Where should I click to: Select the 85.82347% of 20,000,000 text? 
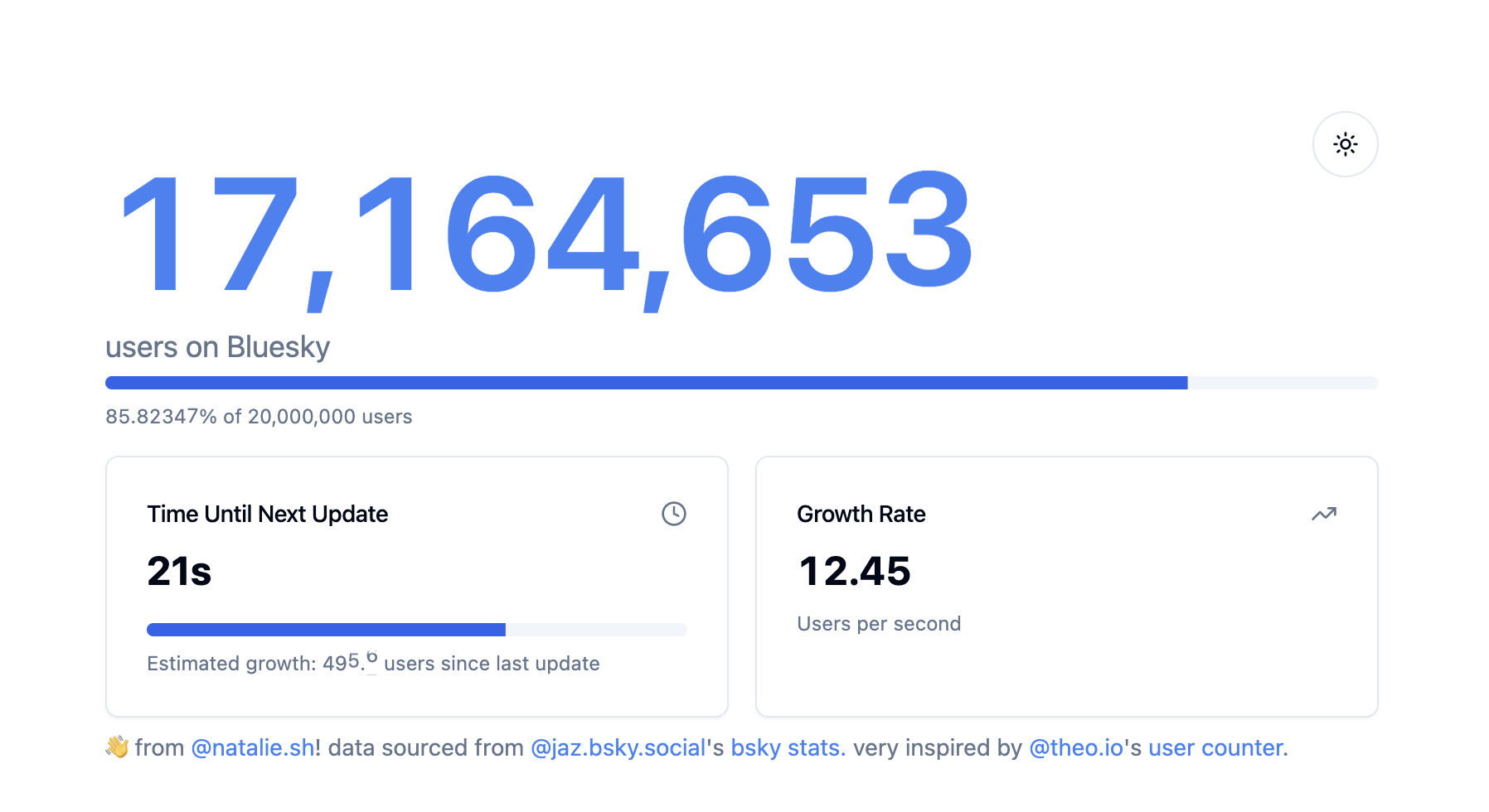click(x=259, y=417)
